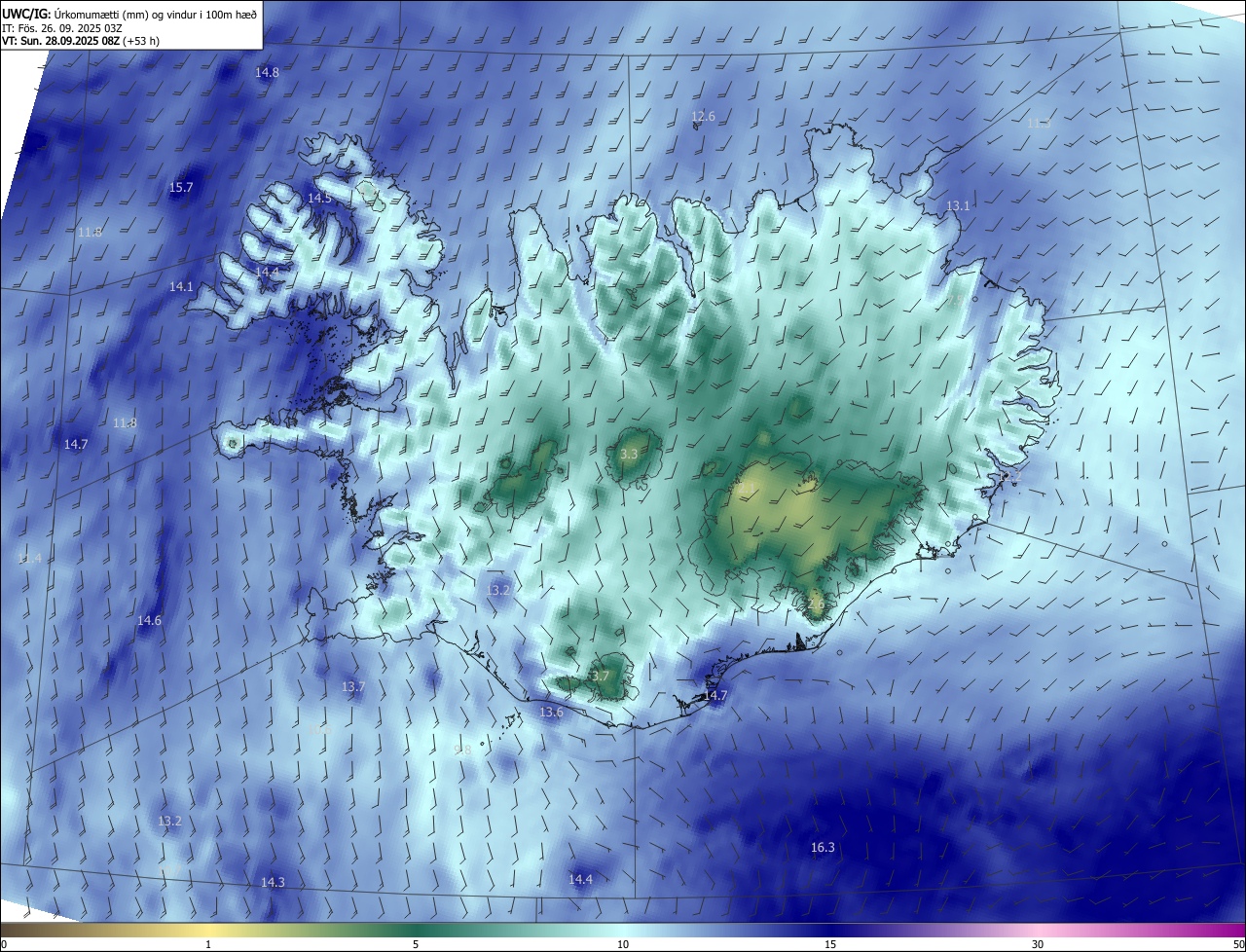Click the 15.7 value label on the map
This screenshot has height=952, width=1246.
point(181,188)
